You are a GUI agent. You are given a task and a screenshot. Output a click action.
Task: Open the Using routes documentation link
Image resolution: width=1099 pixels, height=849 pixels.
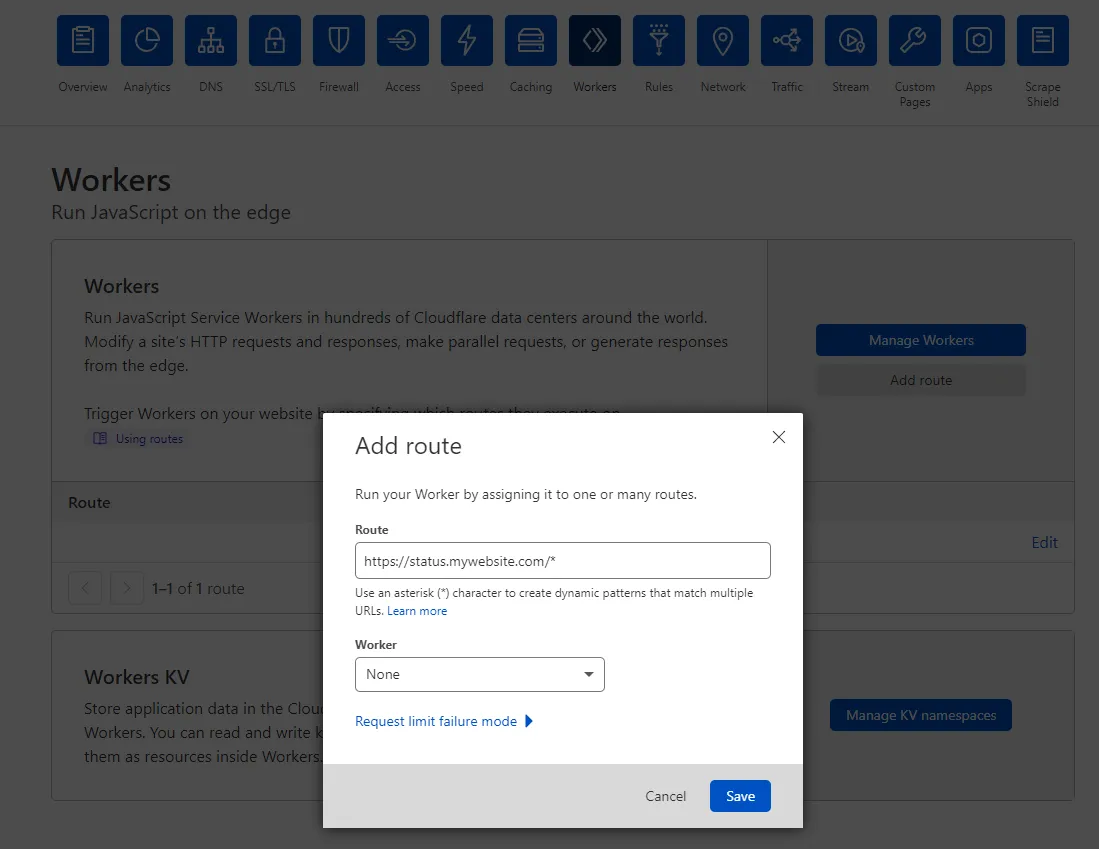(x=149, y=438)
